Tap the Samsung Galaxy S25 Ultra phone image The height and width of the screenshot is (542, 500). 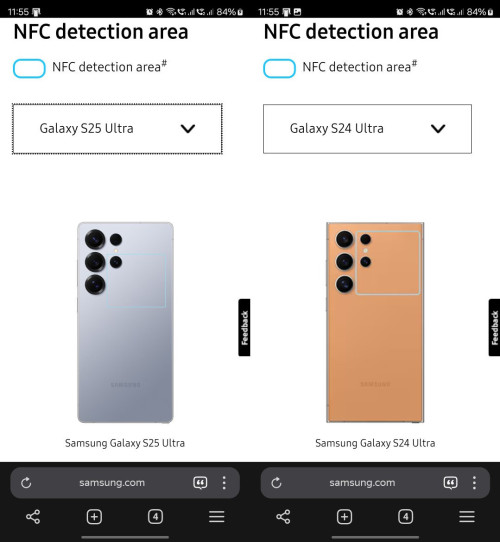pyautogui.click(x=125, y=323)
